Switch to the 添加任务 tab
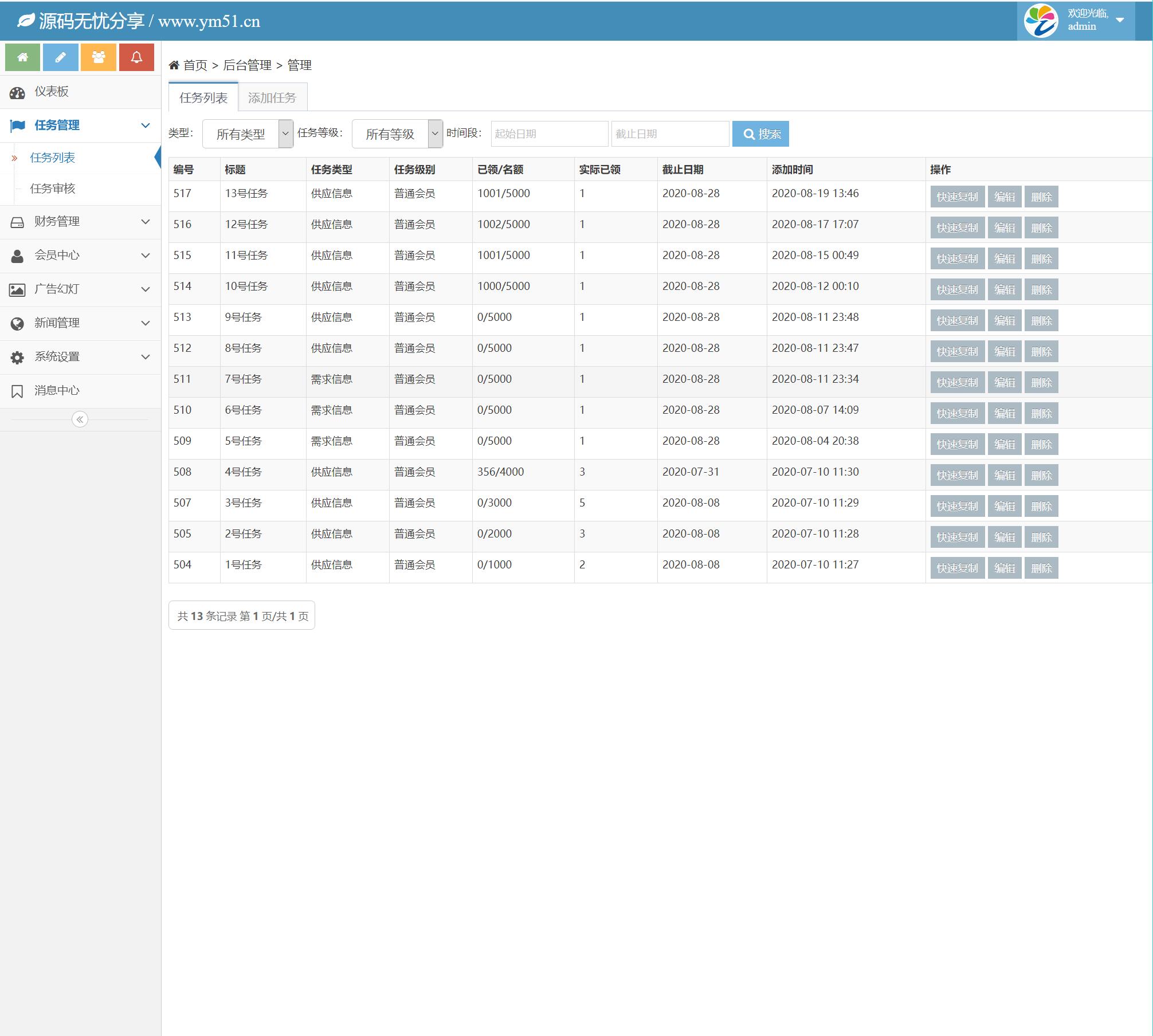This screenshot has height=1036, width=1153. pyautogui.click(x=272, y=98)
